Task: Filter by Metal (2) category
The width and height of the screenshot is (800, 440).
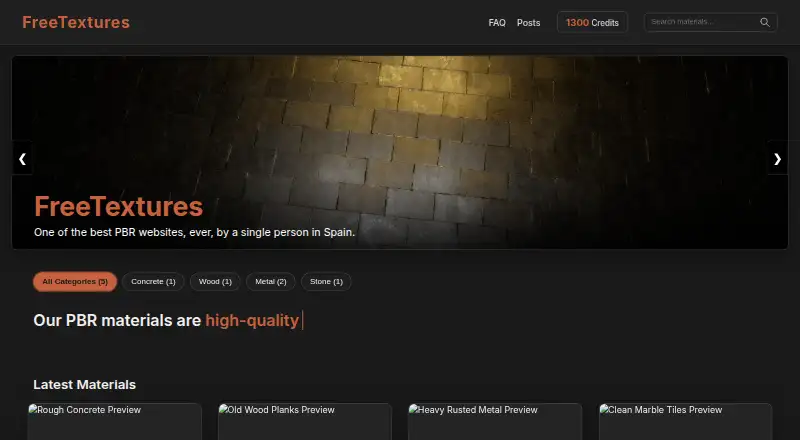Action: [x=271, y=282]
